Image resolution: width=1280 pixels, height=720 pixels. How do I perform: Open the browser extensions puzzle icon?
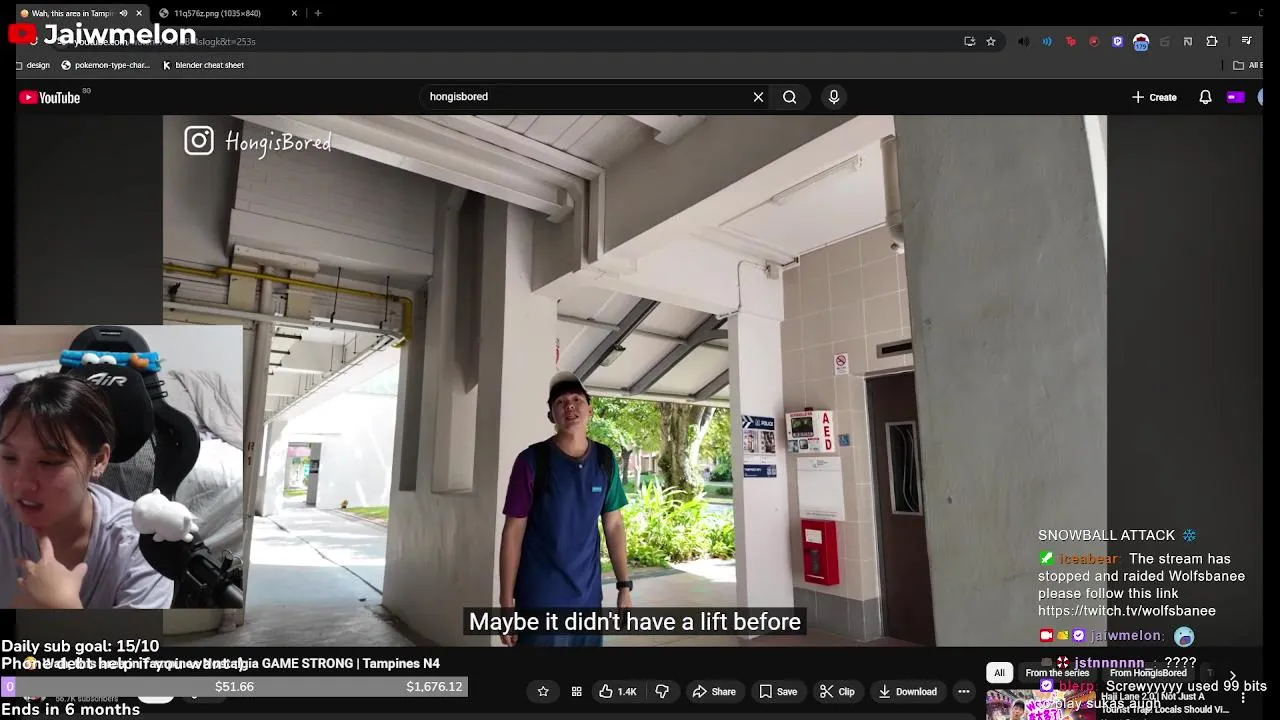point(1212,41)
